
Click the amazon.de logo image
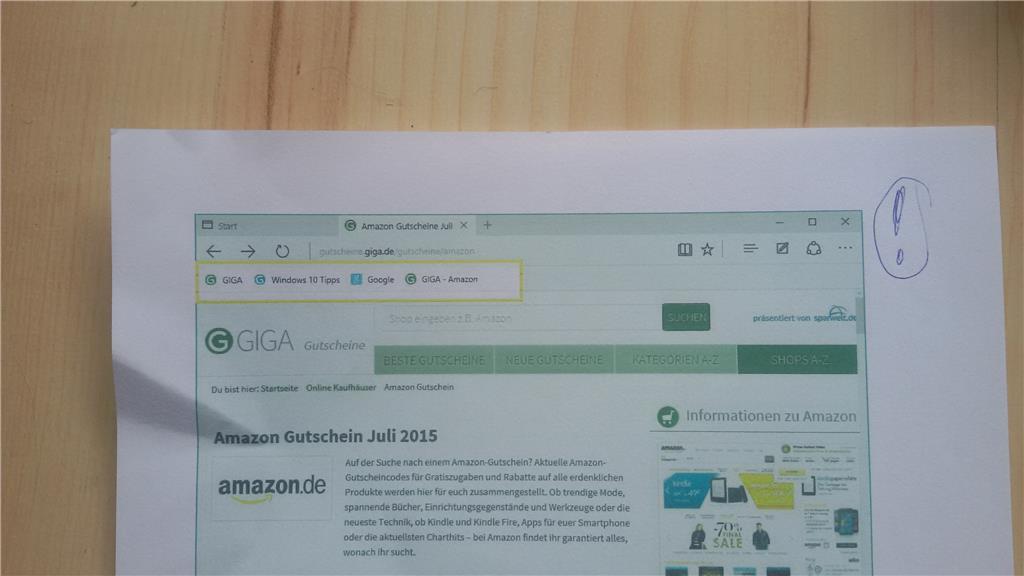pos(272,488)
